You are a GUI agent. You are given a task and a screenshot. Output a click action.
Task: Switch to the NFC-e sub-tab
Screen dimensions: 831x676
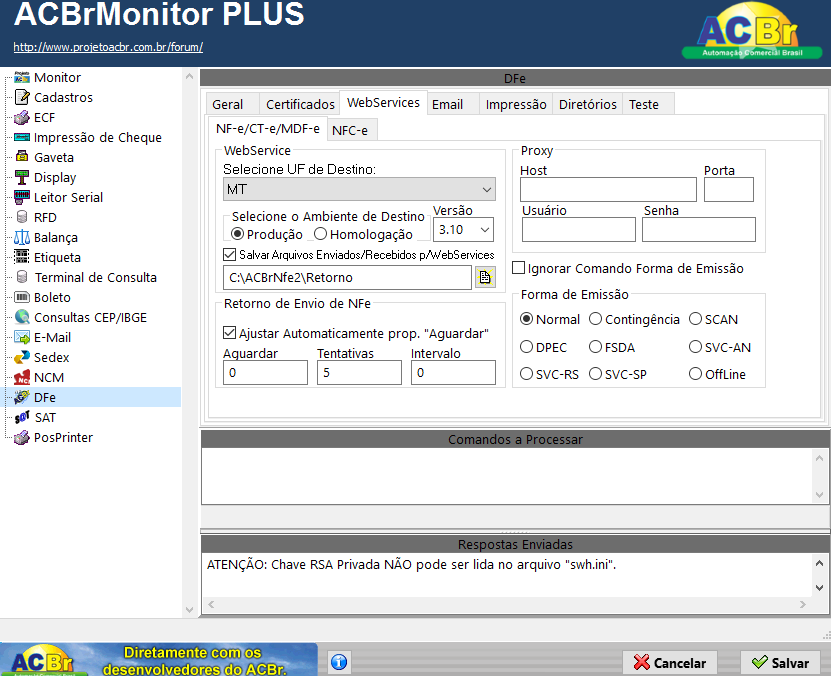click(x=350, y=130)
